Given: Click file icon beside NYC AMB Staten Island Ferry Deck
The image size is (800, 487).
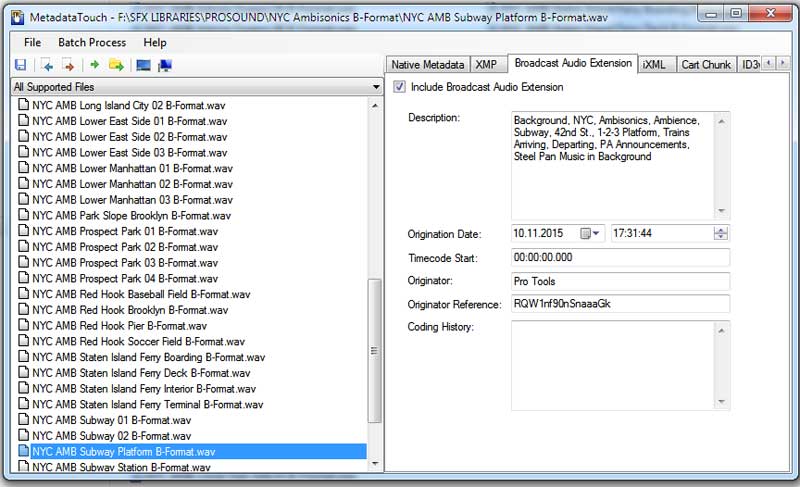Looking at the screenshot, I should [23, 373].
